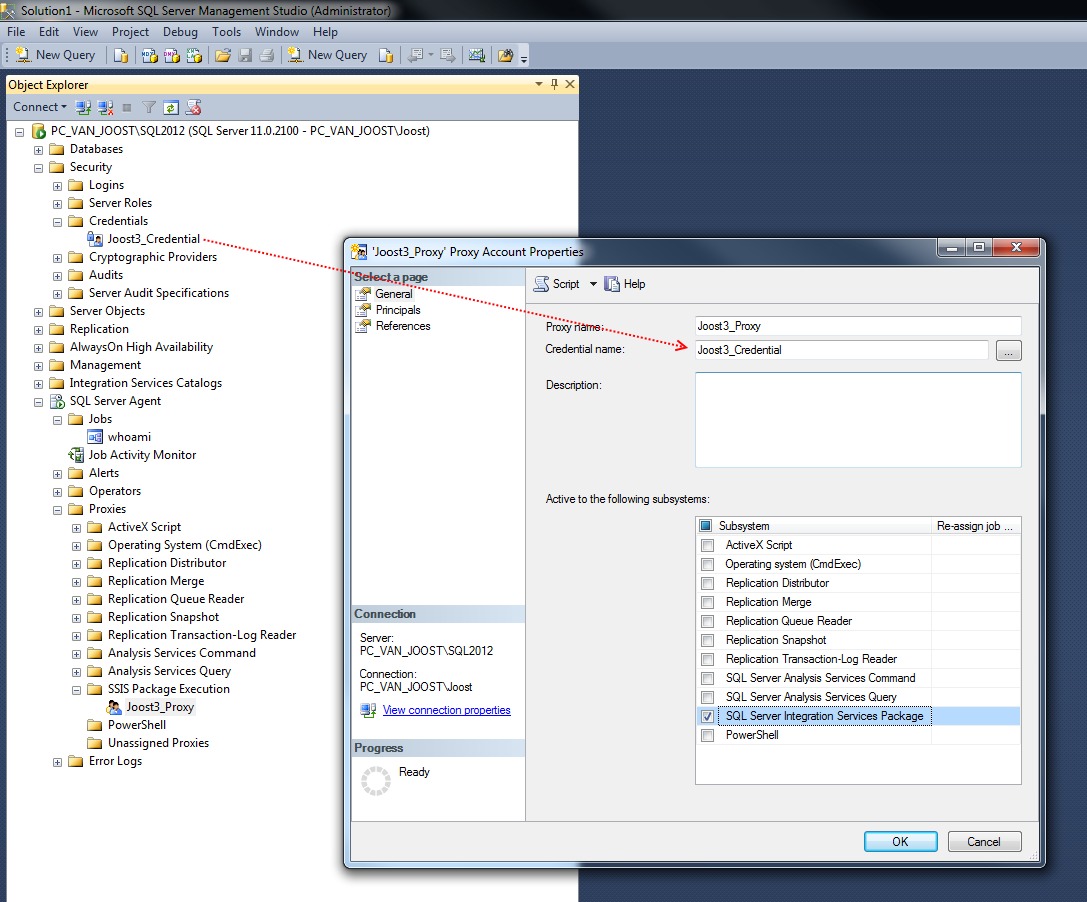Check Operating system (CmdExec) subsystem

pyautogui.click(x=708, y=564)
